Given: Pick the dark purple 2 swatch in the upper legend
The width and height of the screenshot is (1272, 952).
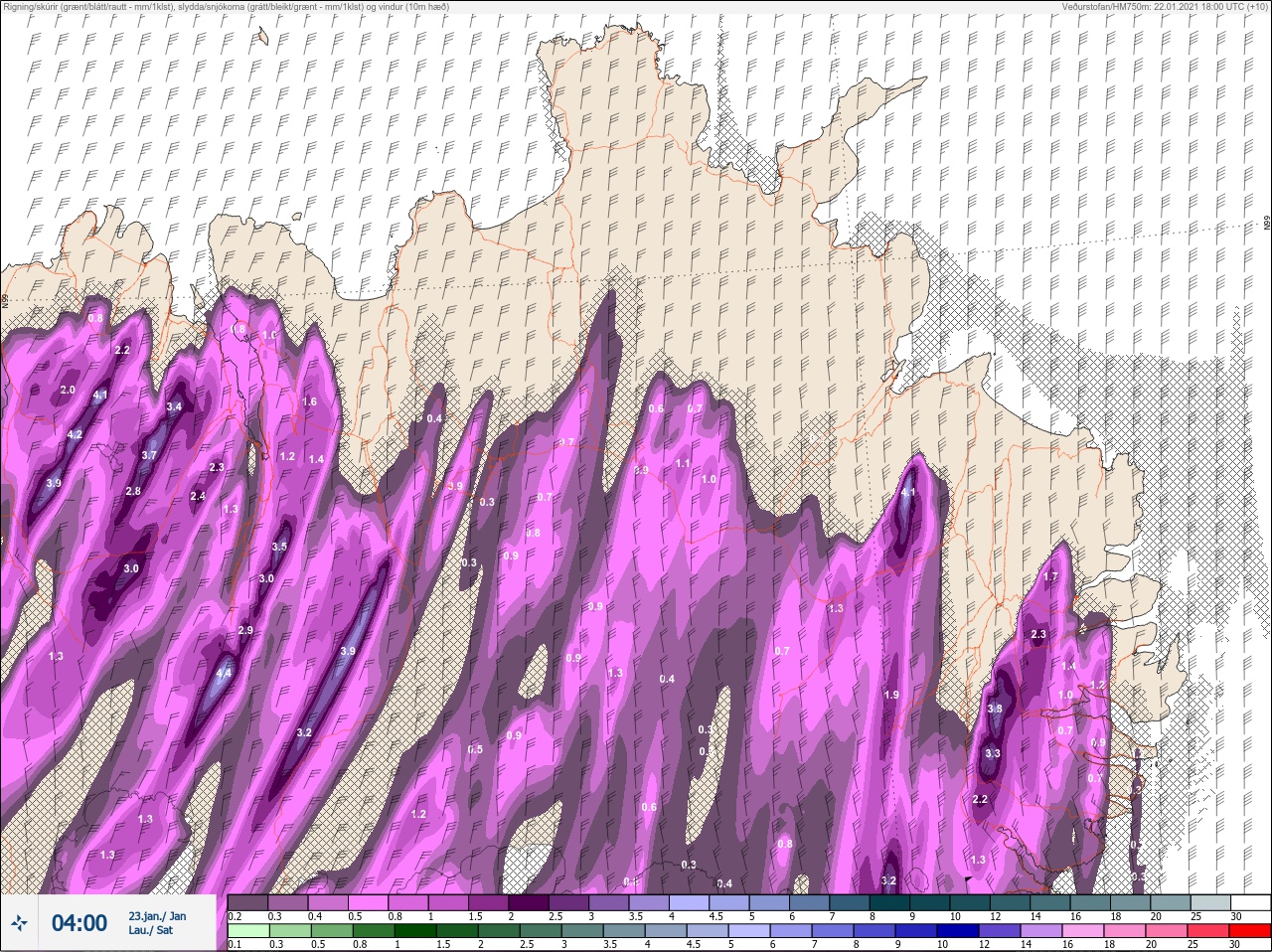Looking at the screenshot, I should (x=529, y=901).
